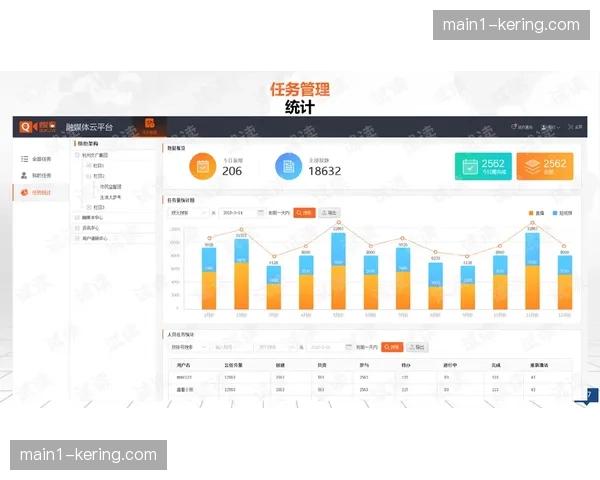The width and height of the screenshot is (600, 480).
Task: Click export button in personnel section
Action: (x=417, y=347)
